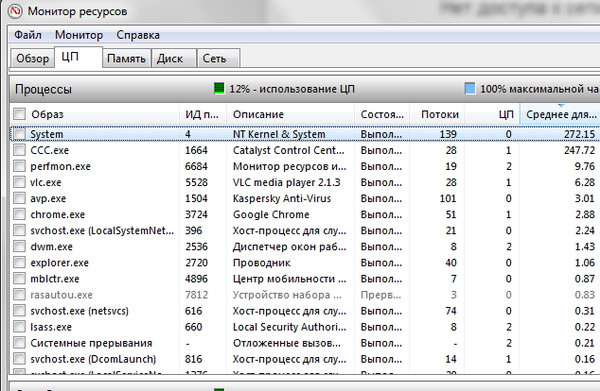This screenshot has width=600, height=391.
Task: Click the green CPU usage indicator square
Action: coord(219,88)
